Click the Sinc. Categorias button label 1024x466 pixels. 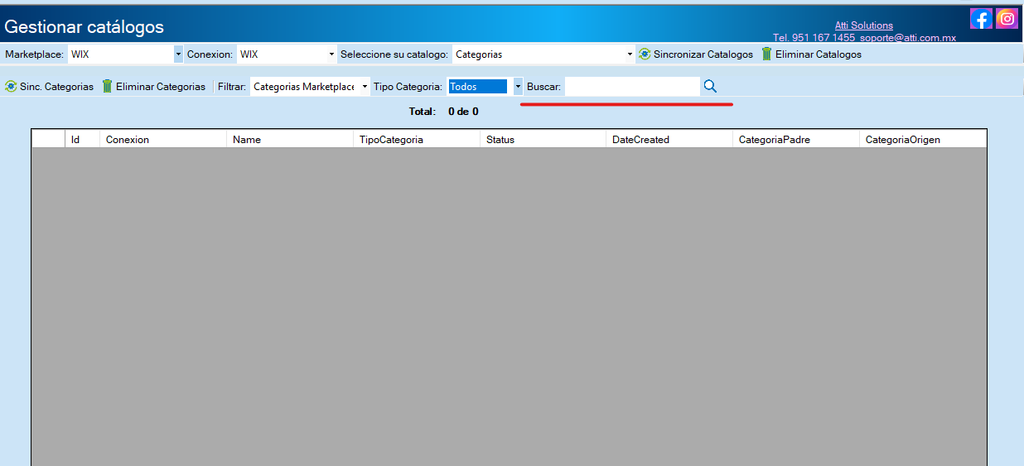tap(56, 86)
